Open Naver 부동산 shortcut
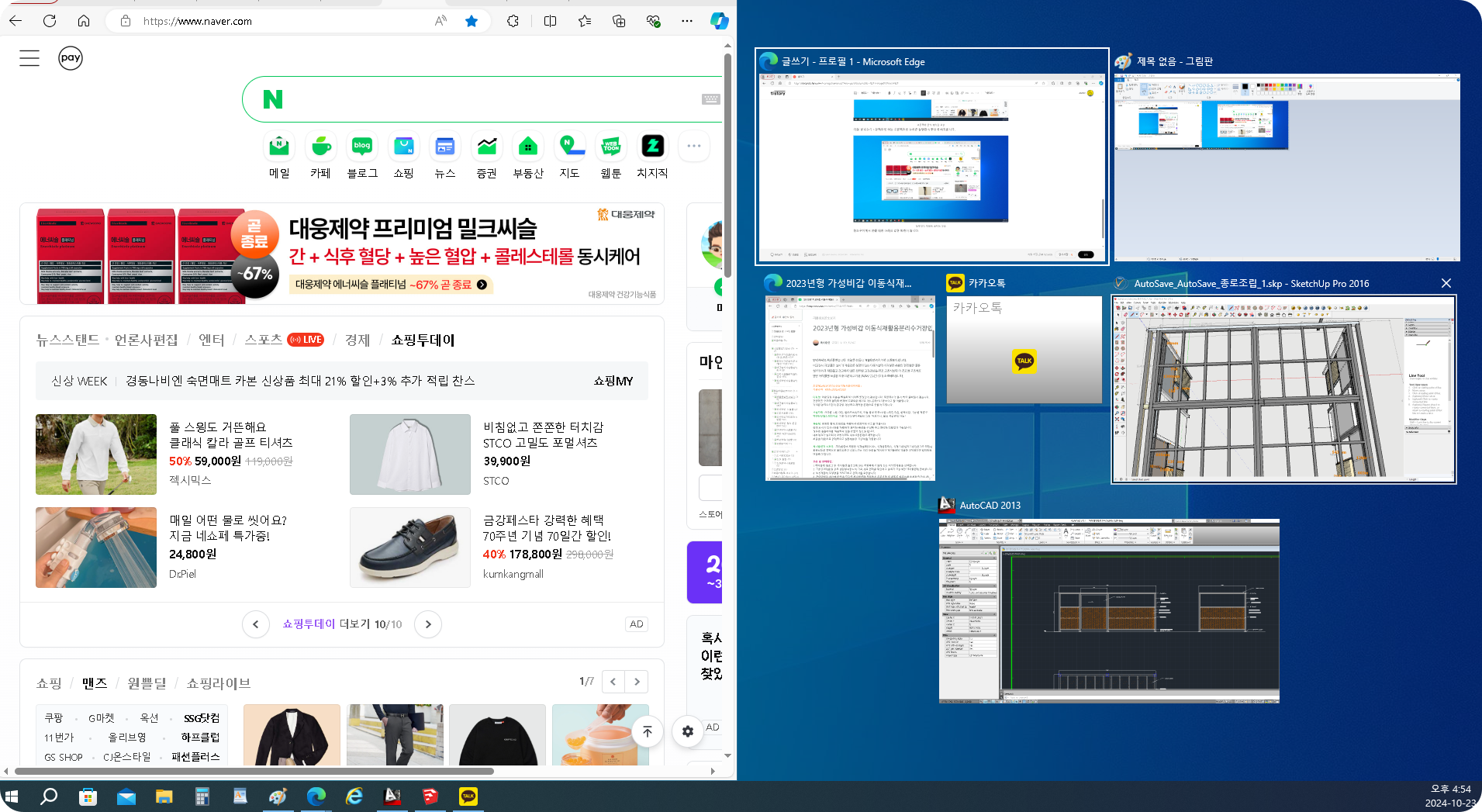The width and height of the screenshot is (1482, 812). click(528, 155)
